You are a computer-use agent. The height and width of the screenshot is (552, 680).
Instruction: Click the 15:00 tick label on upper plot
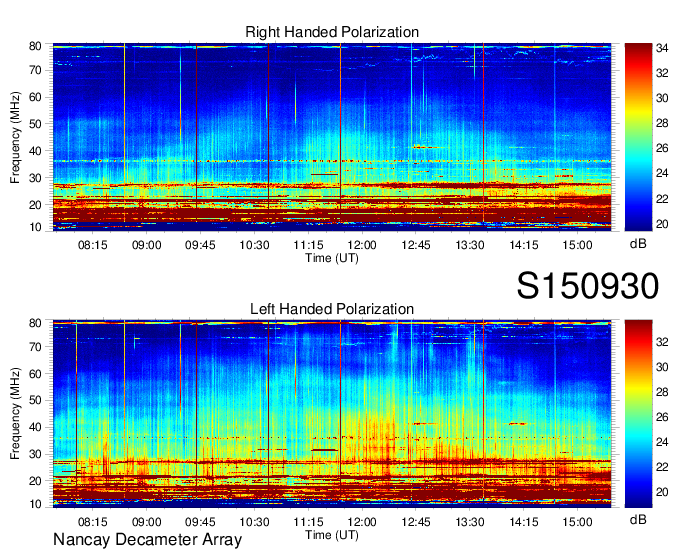(577, 245)
